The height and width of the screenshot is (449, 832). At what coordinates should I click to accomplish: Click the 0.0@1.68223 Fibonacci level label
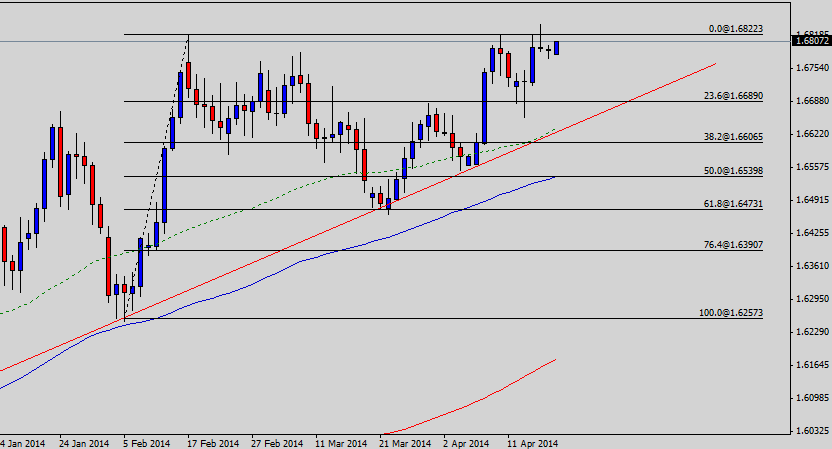(x=735, y=29)
